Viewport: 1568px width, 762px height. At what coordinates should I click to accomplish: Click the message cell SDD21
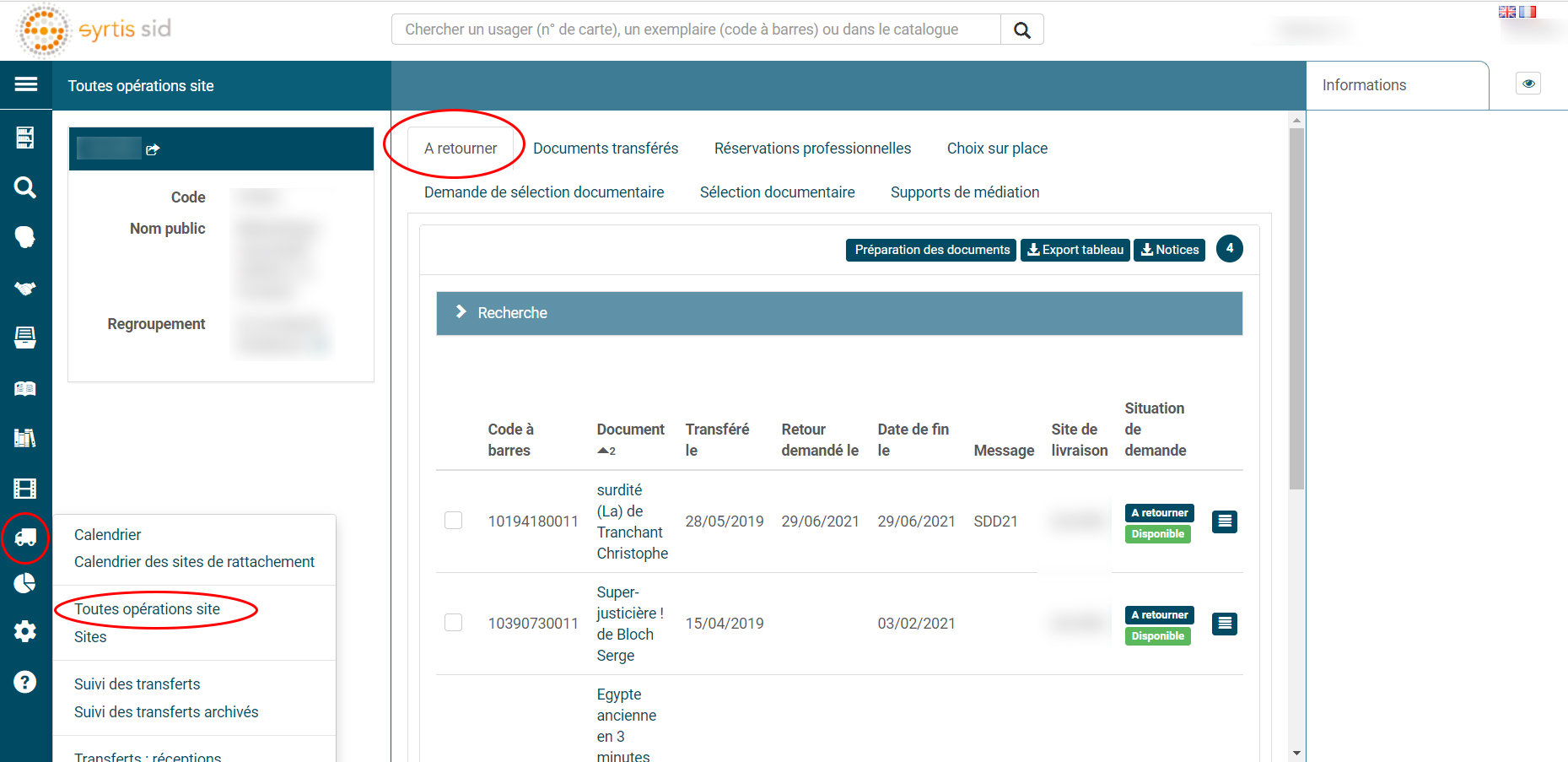pos(995,522)
